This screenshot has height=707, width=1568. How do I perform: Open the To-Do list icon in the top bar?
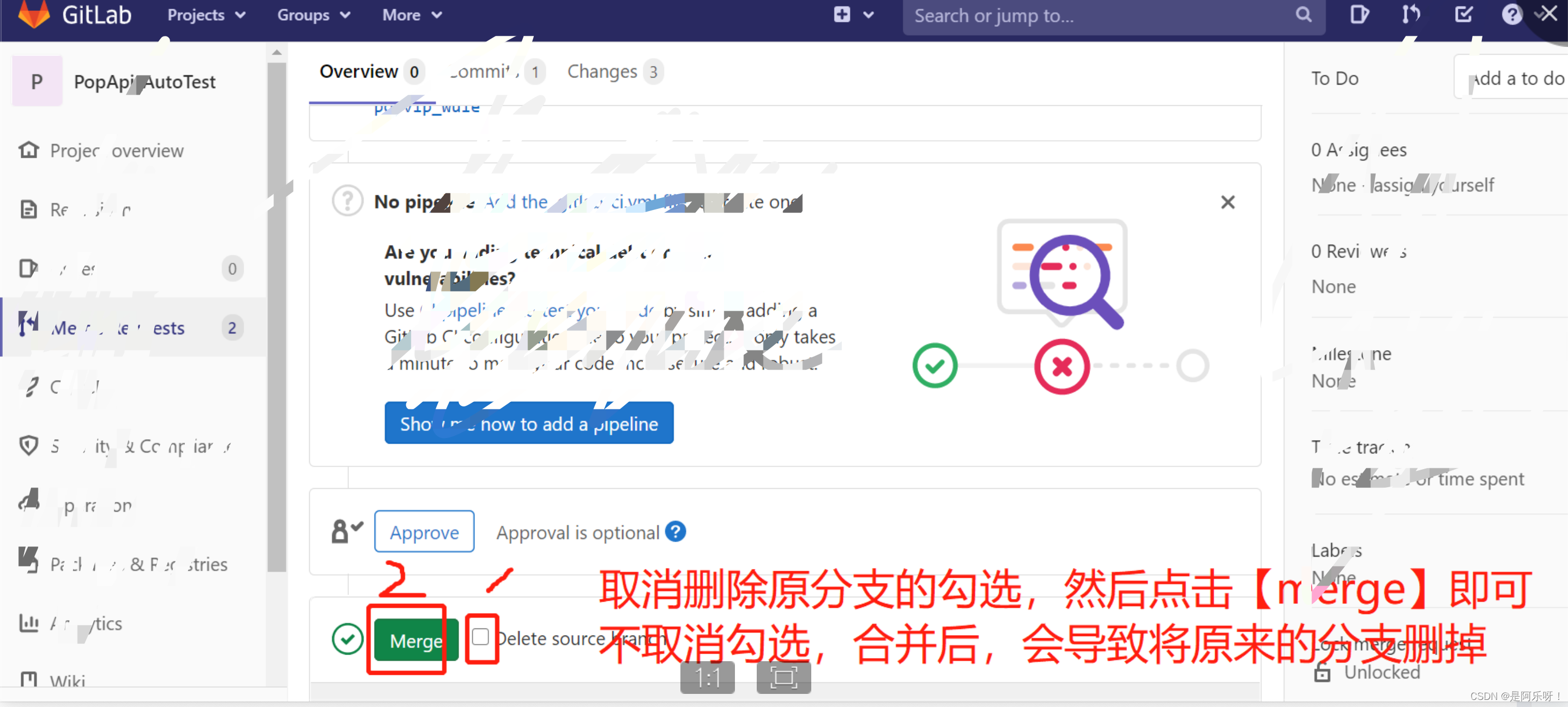1463,15
